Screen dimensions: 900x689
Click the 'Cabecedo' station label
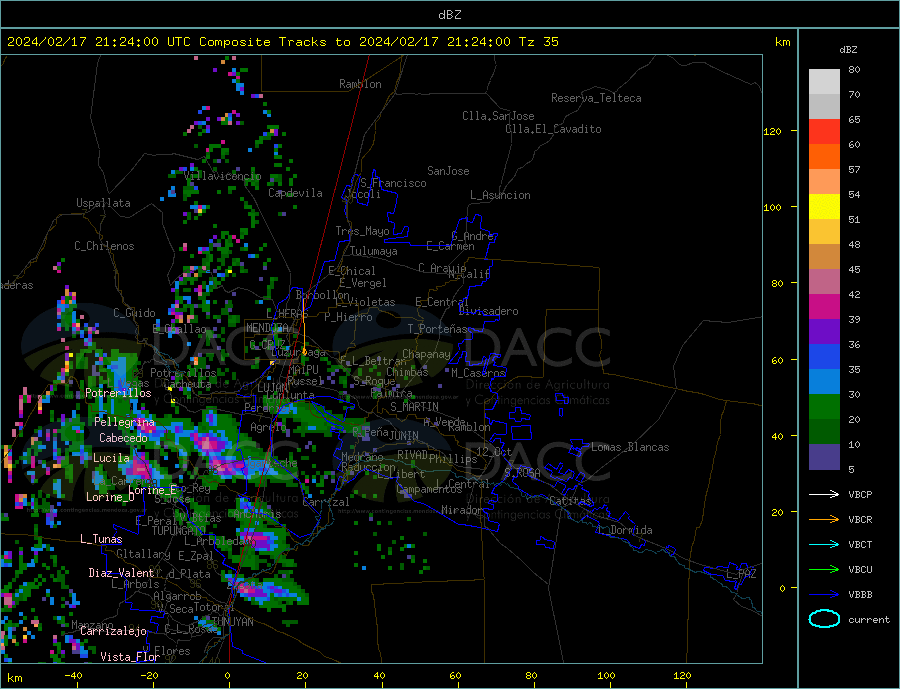click(x=123, y=438)
